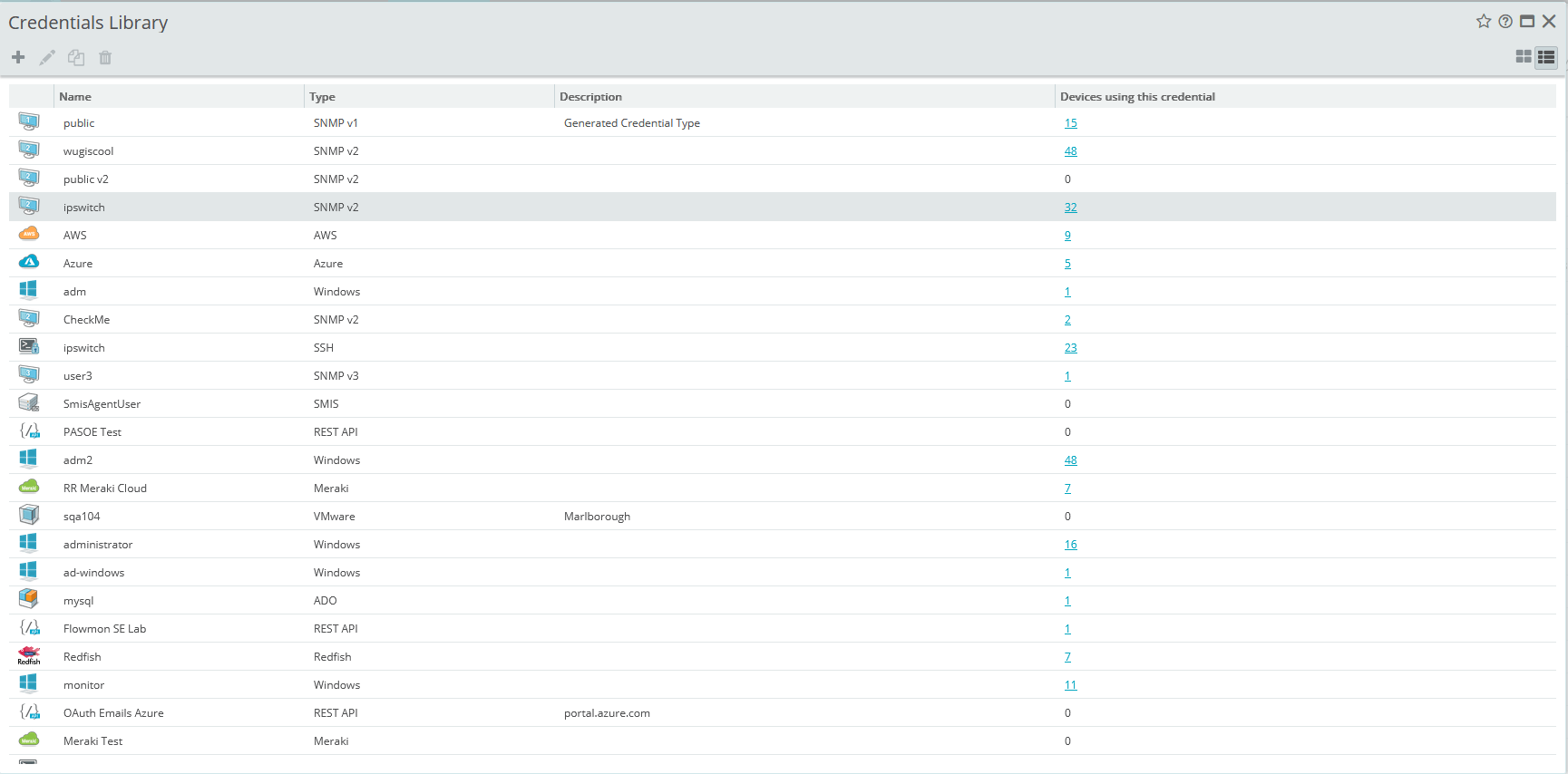This screenshot has width=1568, height=774.
Task: Click the delete trash icon
Action: click(105, 57)
